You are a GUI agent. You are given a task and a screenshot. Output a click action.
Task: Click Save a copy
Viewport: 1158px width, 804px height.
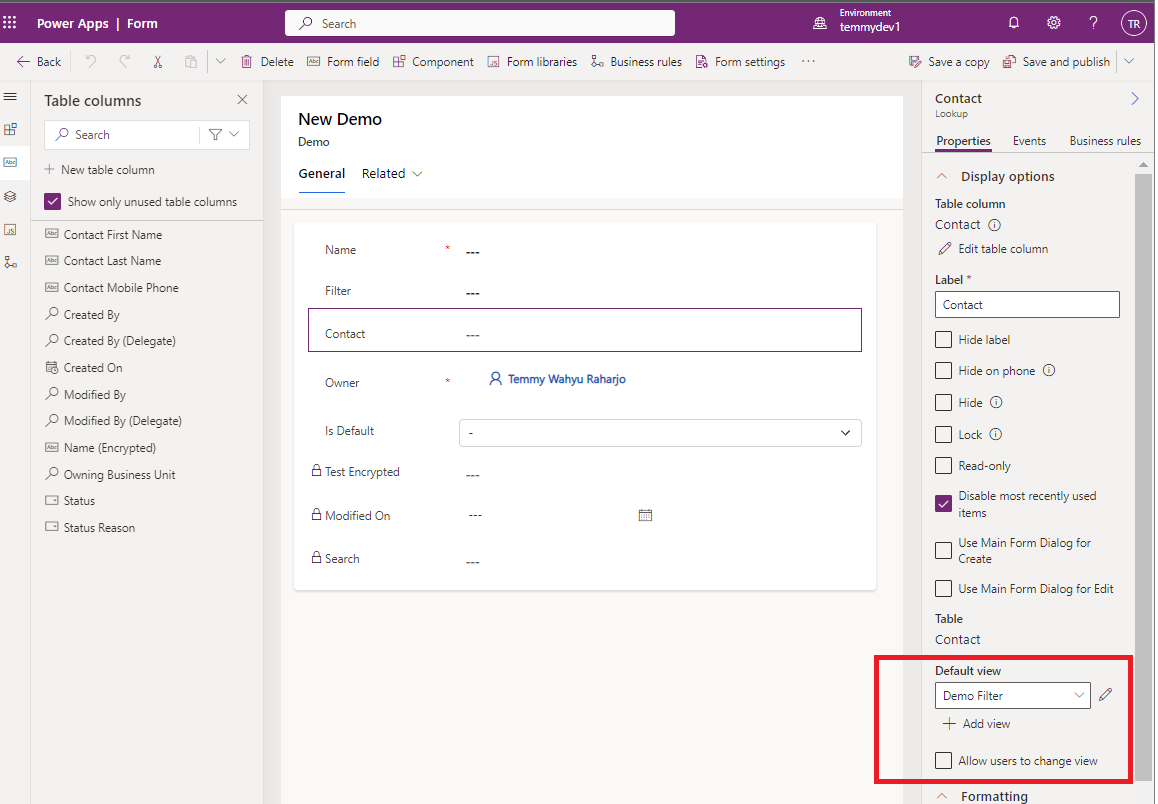coord(949,61)
